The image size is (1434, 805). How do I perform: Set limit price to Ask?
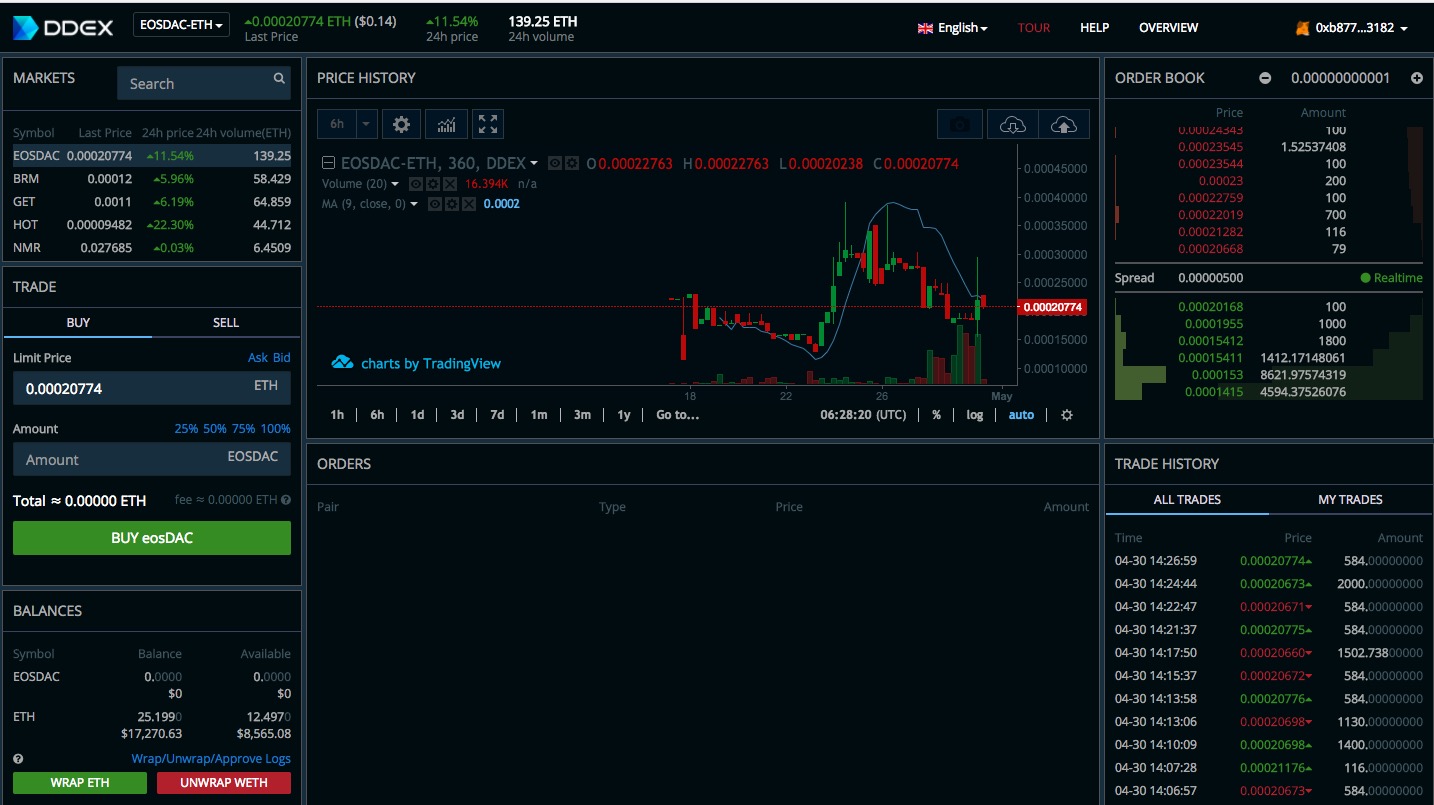[258, 358]
